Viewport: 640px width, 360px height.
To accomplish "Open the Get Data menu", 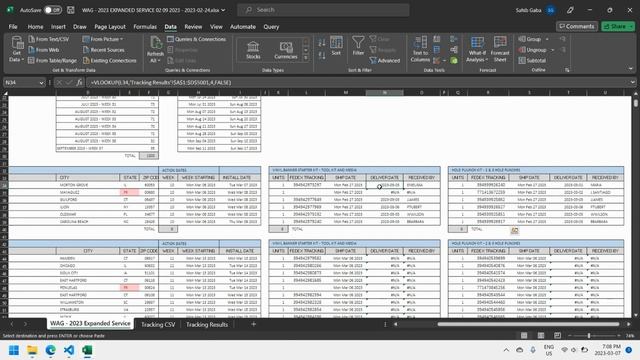I will click(17, 49).
